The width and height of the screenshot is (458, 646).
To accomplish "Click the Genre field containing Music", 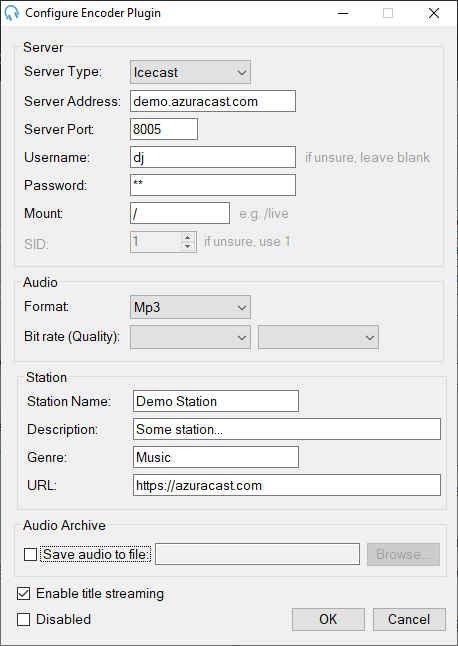I will [x=216, y=457].
